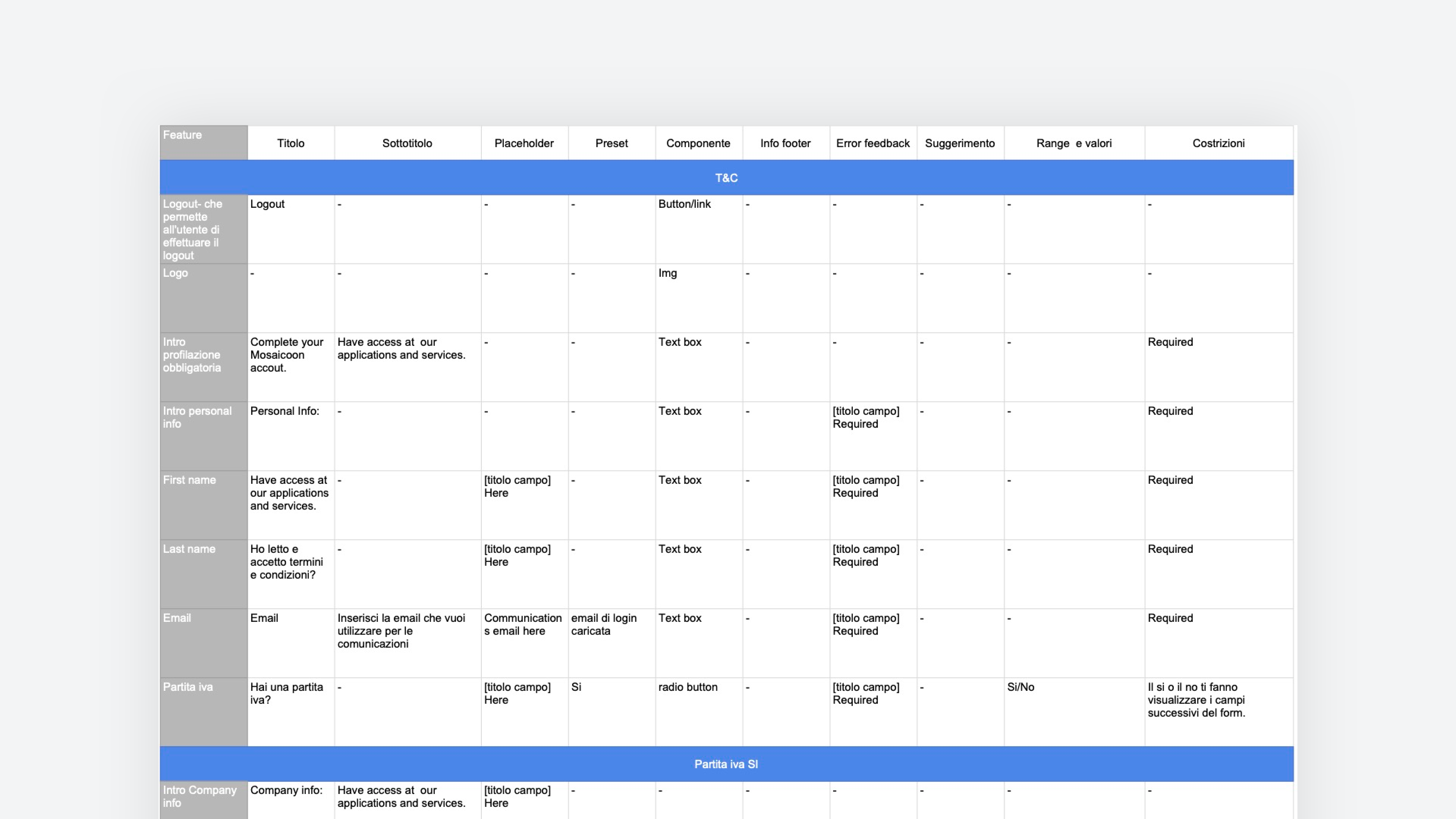The image size is (1456, 819).
Task: Click the Componente column header
Action: 699,143
